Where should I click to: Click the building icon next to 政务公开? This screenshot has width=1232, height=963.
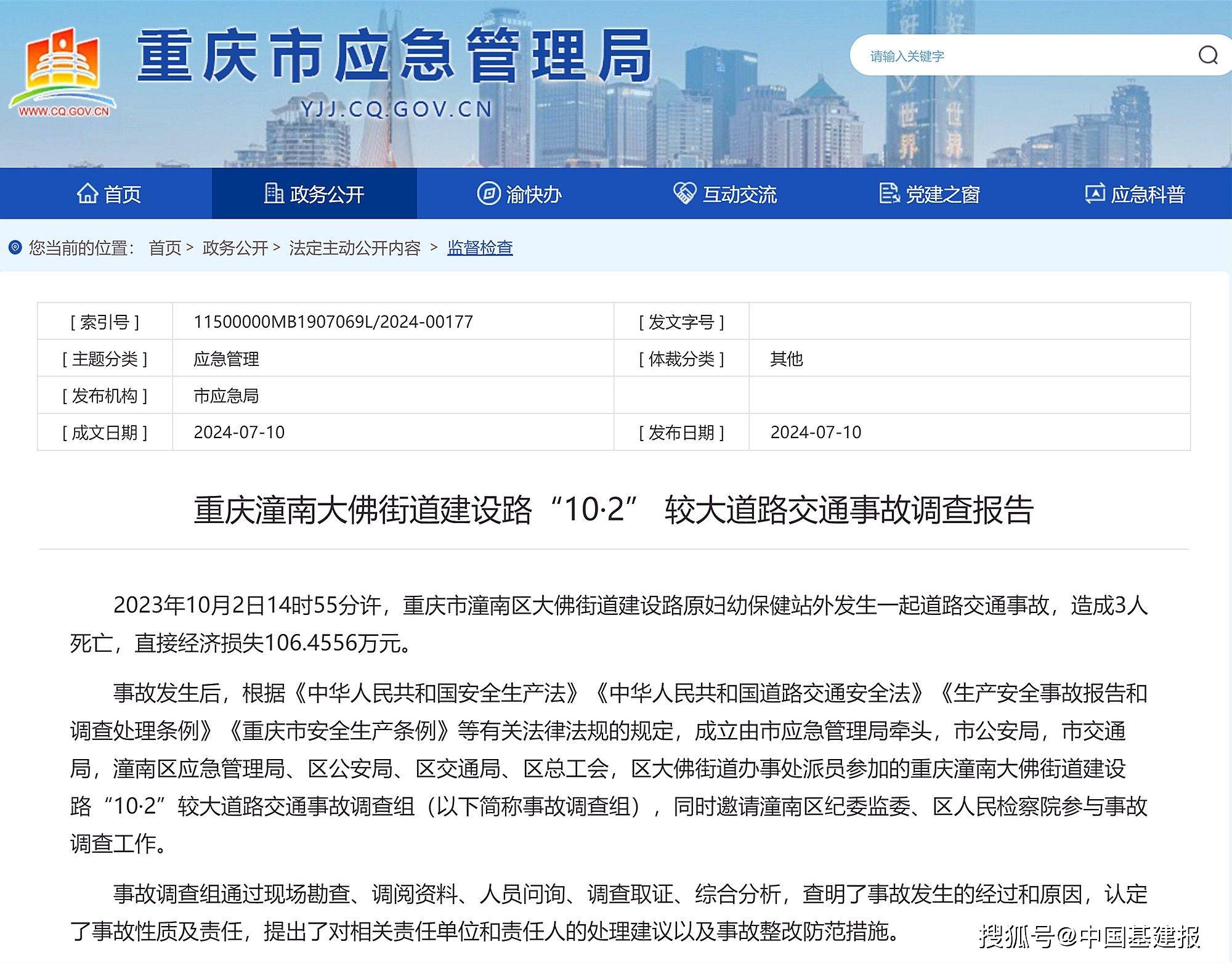pos(273,194)
